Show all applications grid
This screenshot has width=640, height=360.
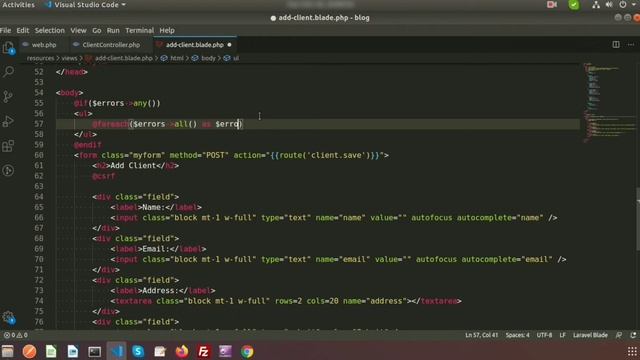632,351
